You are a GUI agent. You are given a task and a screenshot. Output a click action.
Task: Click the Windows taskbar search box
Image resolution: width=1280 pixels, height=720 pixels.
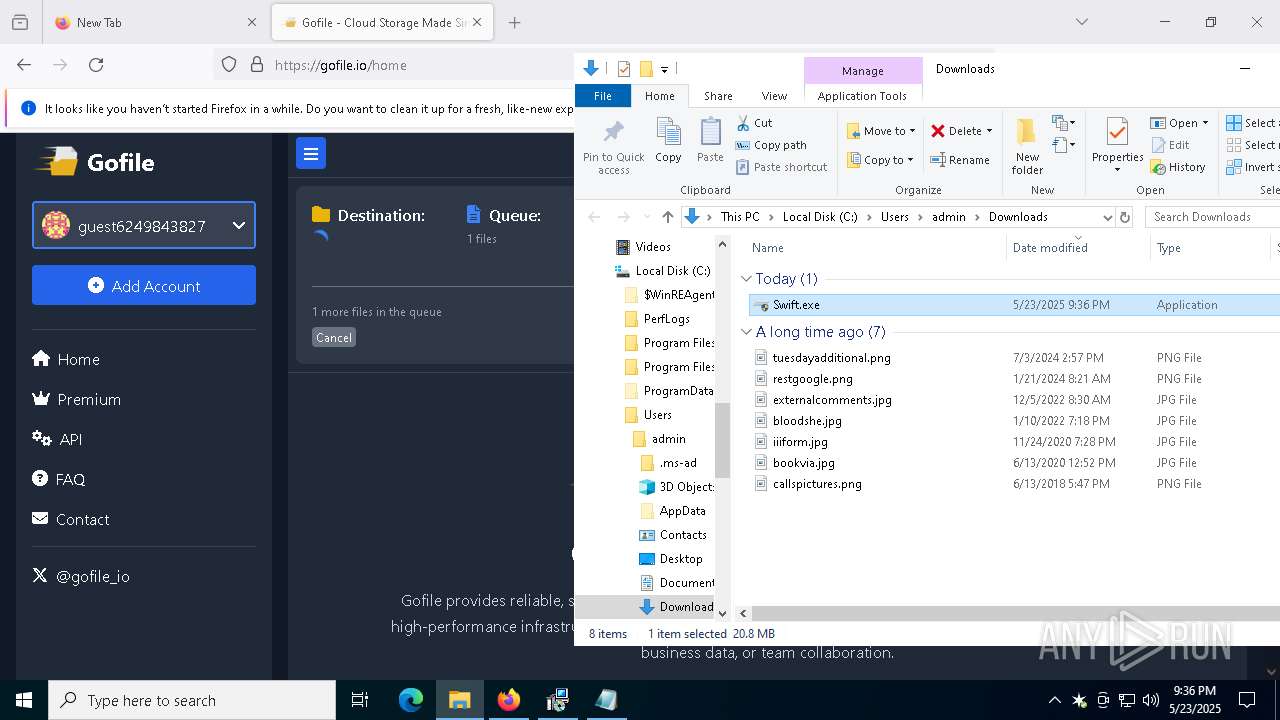pyautogui.click(x=192, y=700)
